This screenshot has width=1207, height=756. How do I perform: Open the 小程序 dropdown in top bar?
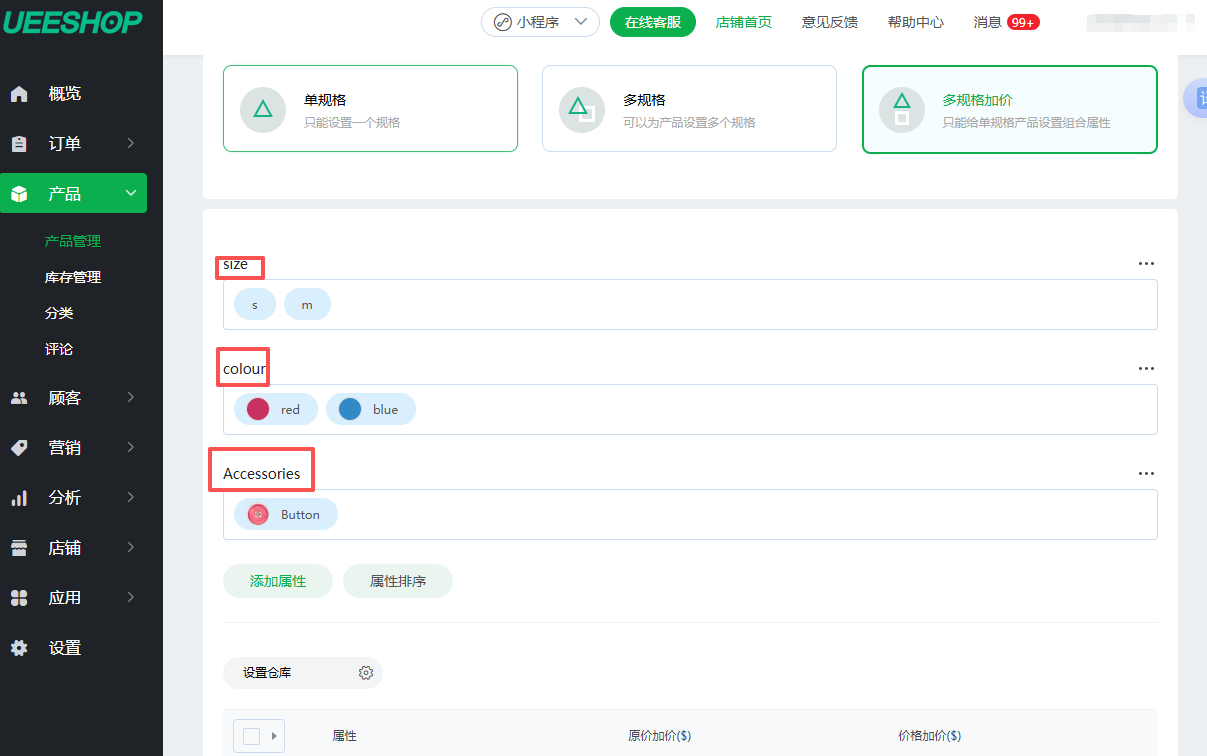click(540, 22)
